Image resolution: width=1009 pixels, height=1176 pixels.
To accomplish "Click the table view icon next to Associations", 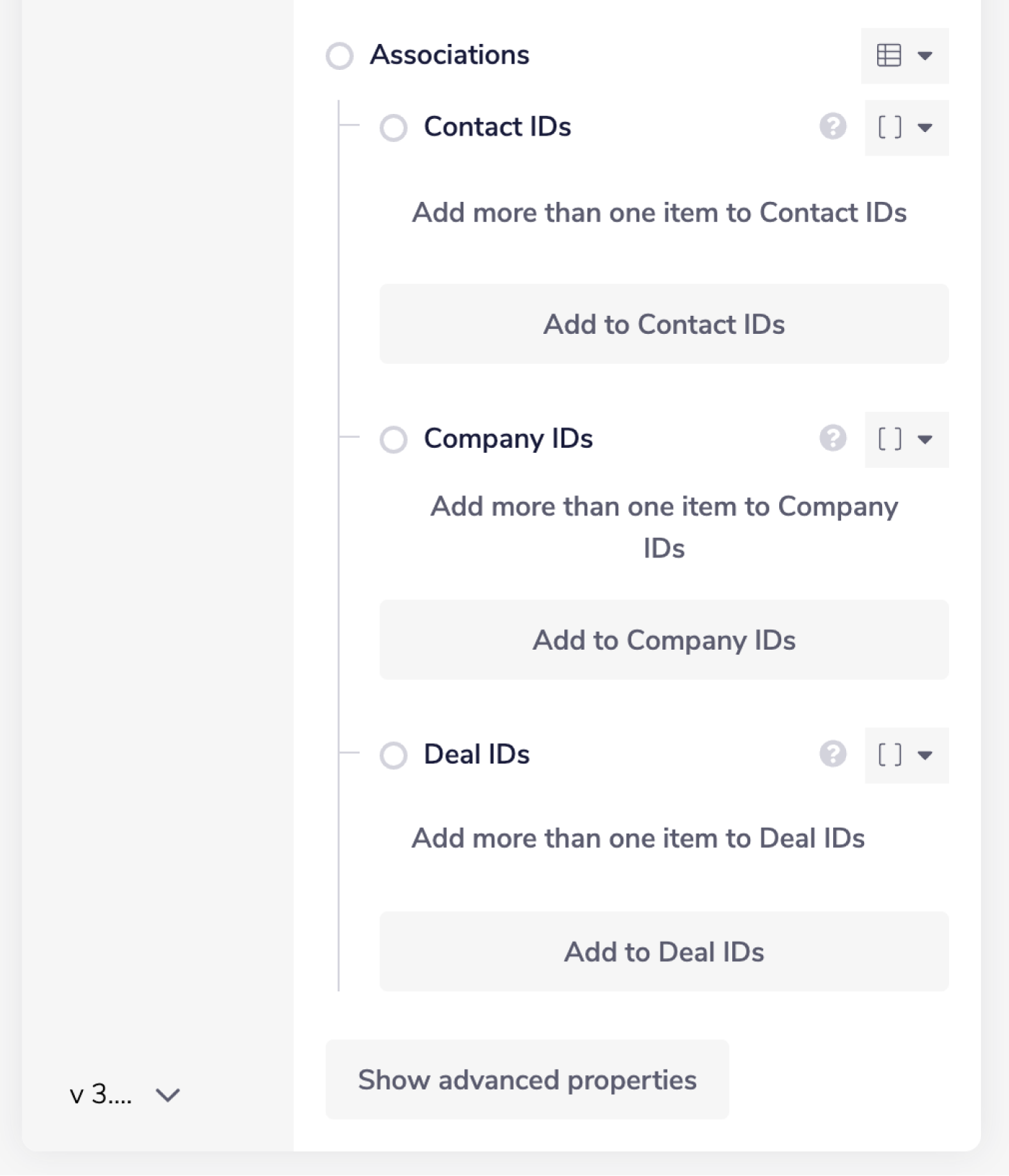I will [x=889, y=56].
